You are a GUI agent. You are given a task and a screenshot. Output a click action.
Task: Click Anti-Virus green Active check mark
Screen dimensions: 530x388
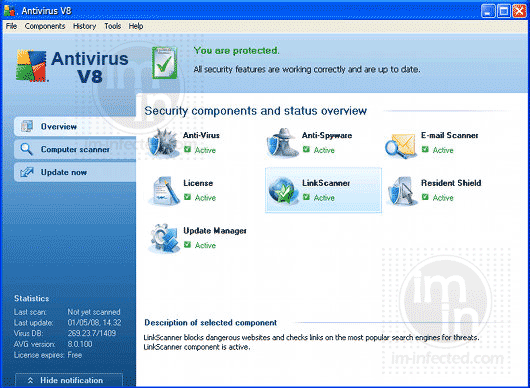pyautogui.click(x=188, y=149)
